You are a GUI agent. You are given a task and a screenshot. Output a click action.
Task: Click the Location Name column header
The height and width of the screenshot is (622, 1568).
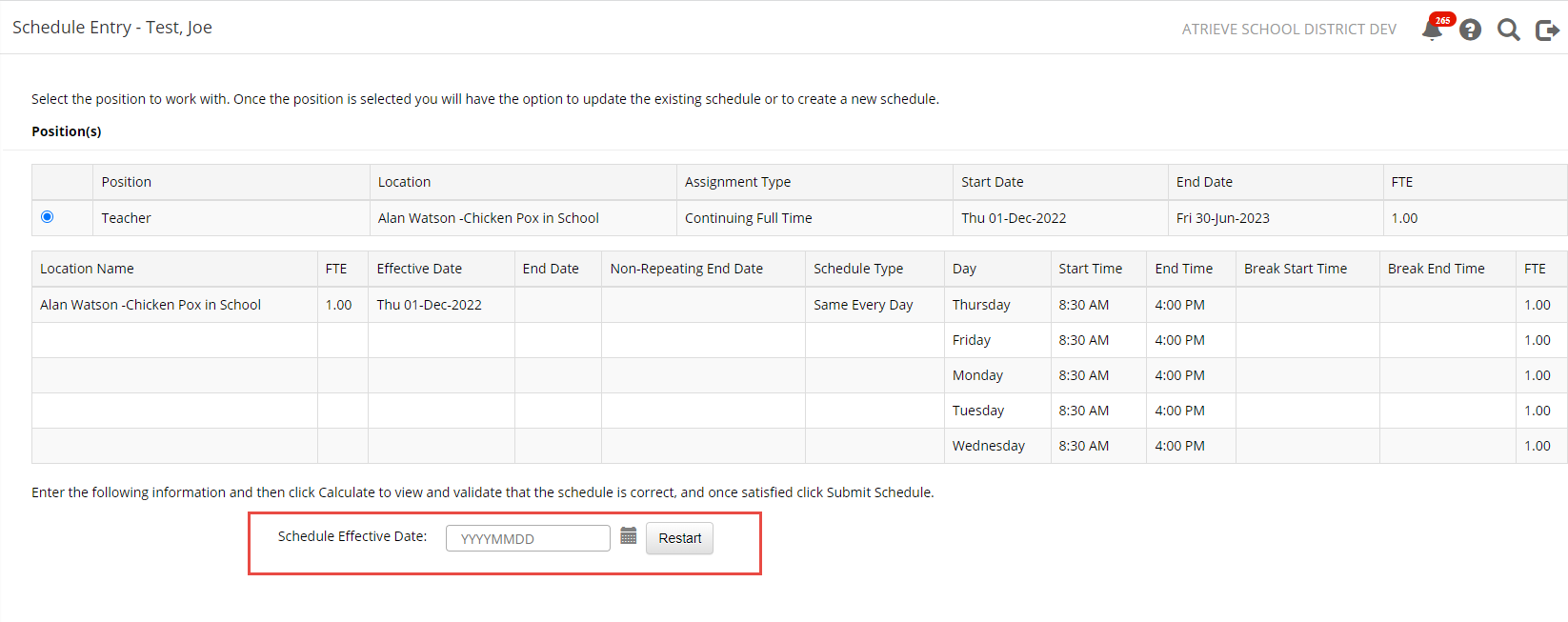87,269
